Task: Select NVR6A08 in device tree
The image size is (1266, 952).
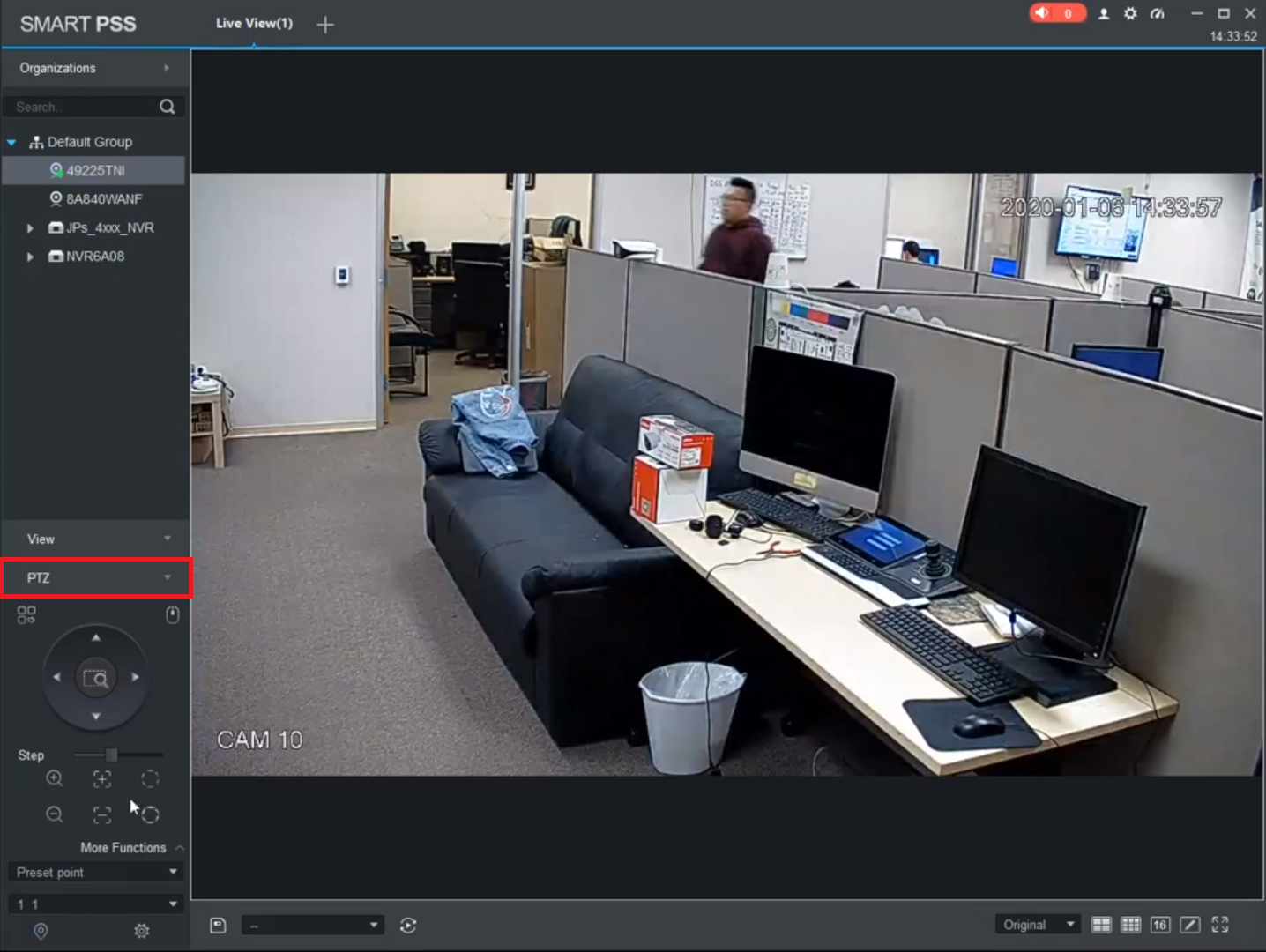Action: point(95,257)
